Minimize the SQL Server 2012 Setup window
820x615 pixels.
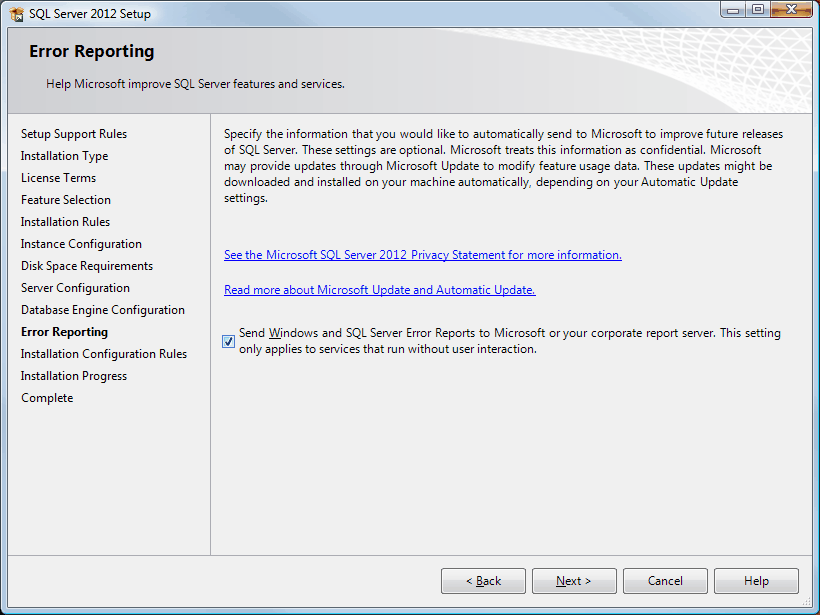pos(733,10)
